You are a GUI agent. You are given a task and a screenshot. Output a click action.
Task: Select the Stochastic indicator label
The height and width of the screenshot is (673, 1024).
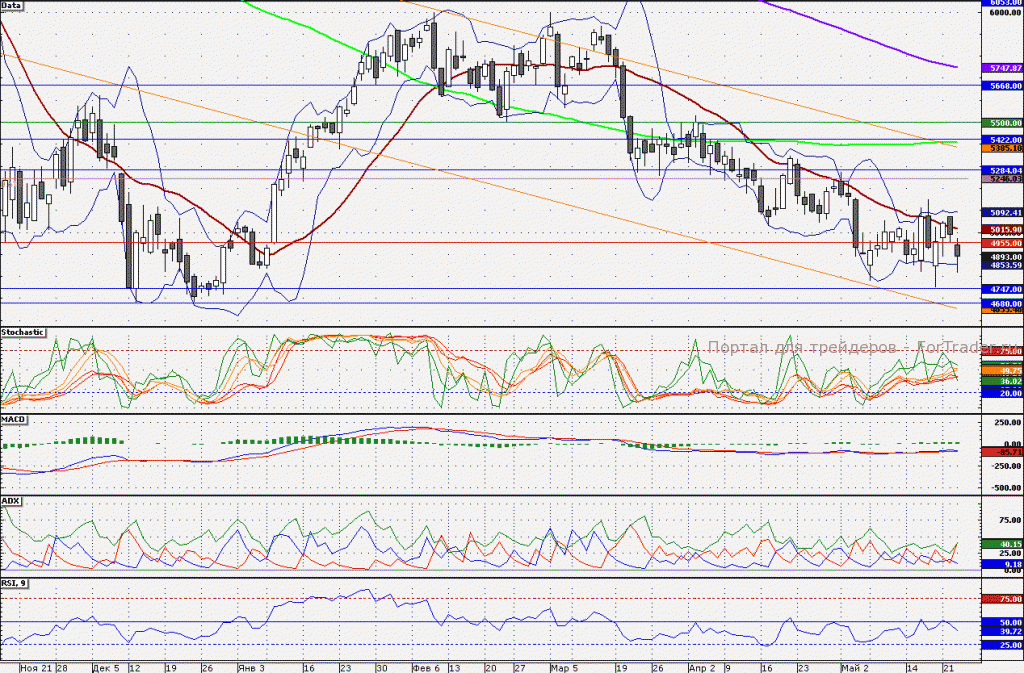coord(23,332)
